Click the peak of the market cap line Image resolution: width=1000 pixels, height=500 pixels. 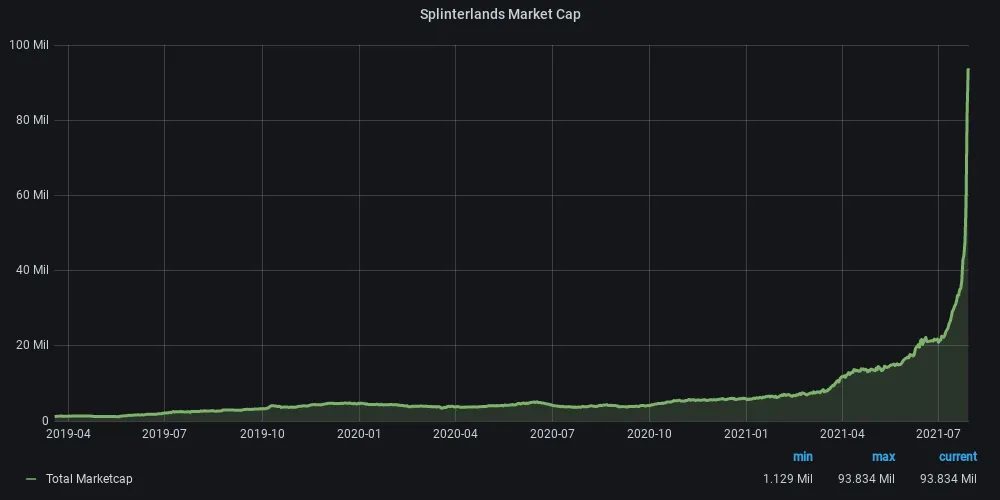pos(968,69)
